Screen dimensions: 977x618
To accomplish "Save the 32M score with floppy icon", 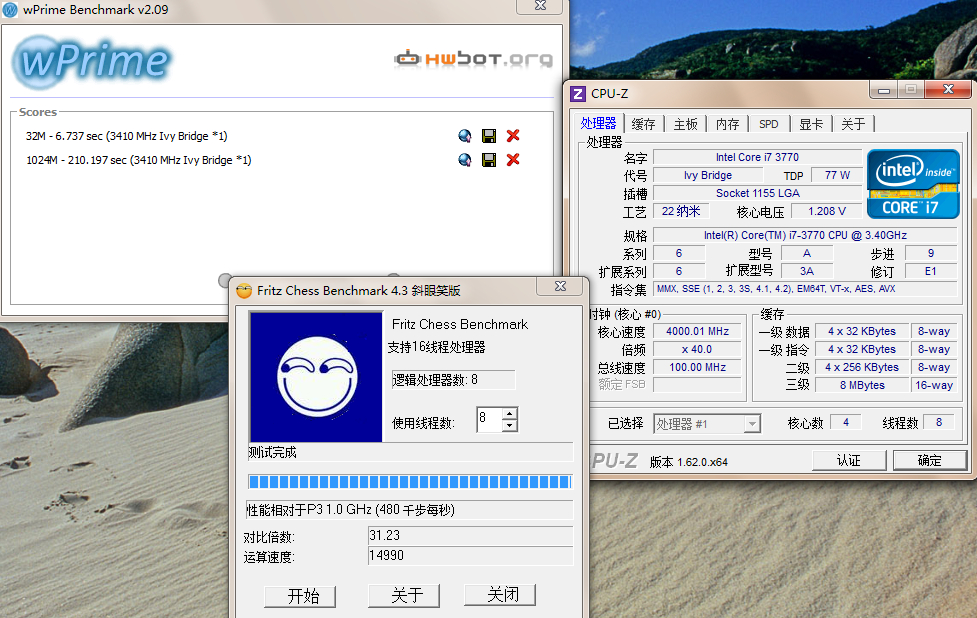I will 489,136.
